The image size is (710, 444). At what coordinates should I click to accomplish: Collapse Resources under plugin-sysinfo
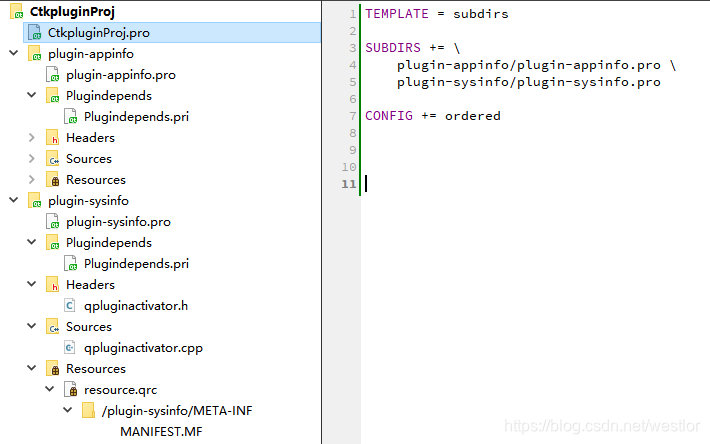(x=32, y=368)
